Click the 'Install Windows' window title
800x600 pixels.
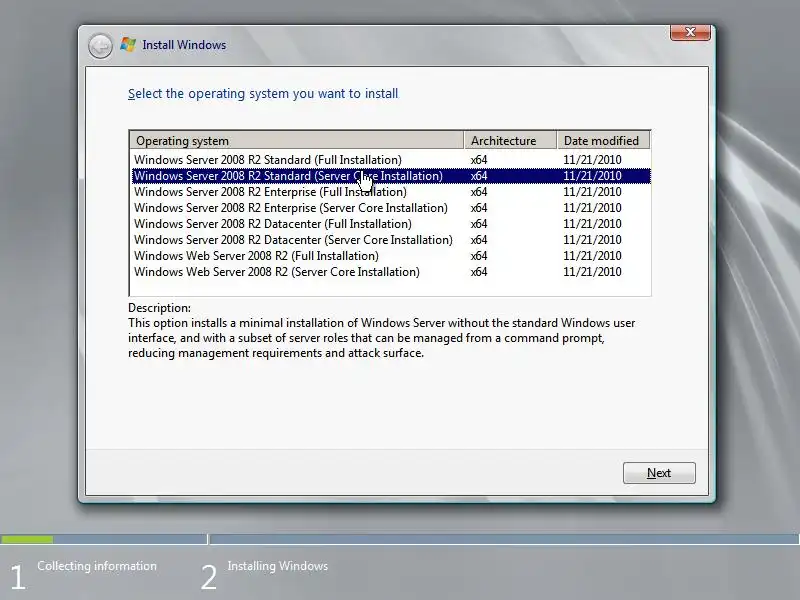tap(184, 45)
